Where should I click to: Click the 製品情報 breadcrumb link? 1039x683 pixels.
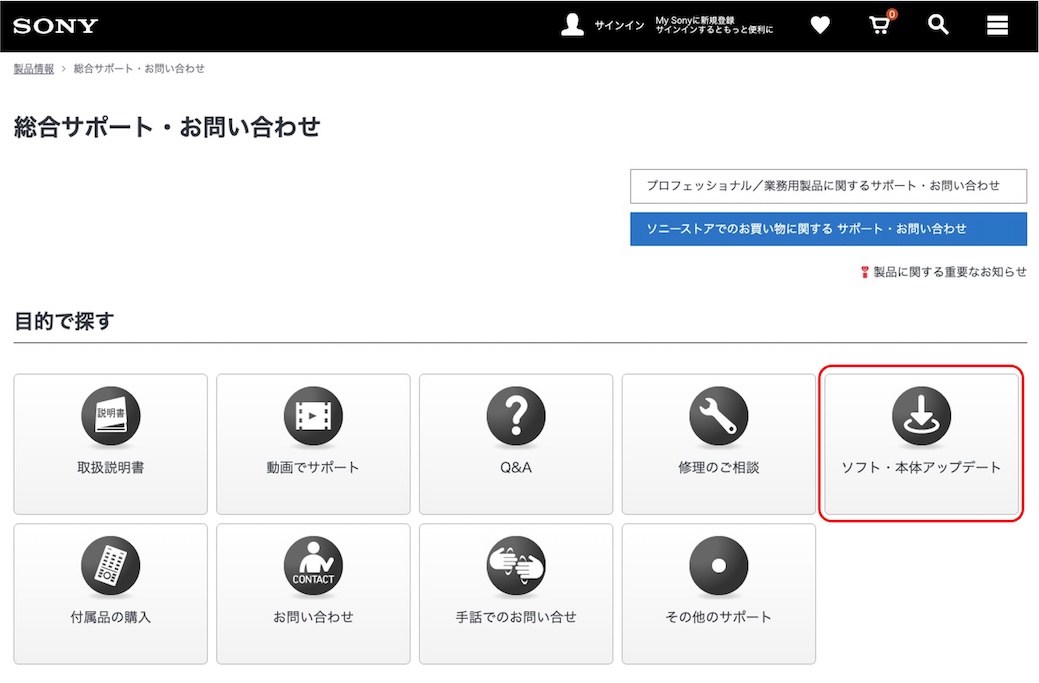[34, 69]
